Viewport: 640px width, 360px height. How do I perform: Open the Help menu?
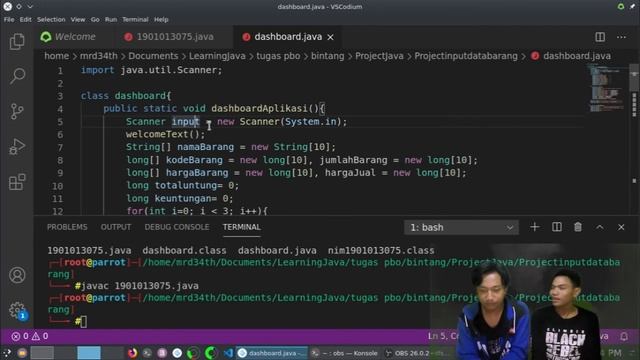coord(161,20)
